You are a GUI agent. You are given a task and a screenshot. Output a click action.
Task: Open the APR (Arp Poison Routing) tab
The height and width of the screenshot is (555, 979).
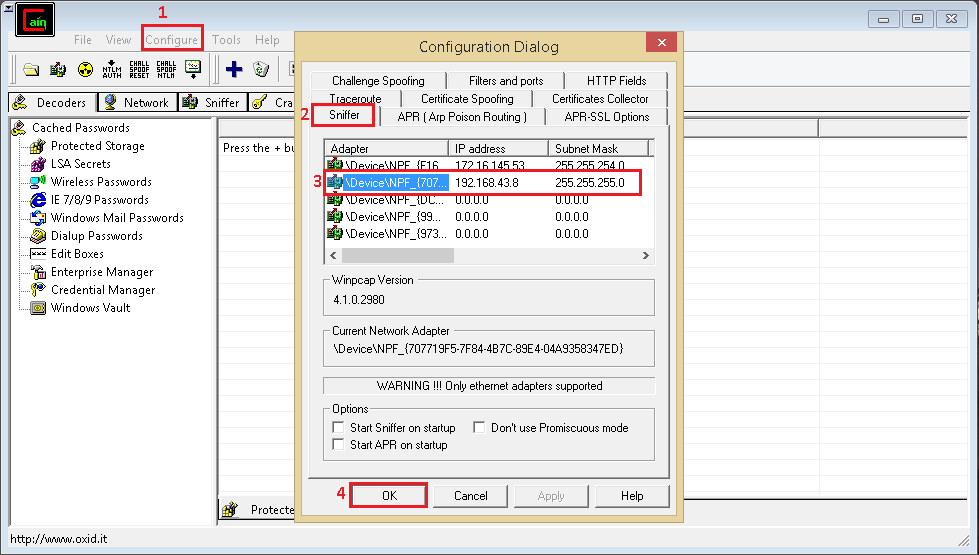point(462,117)
